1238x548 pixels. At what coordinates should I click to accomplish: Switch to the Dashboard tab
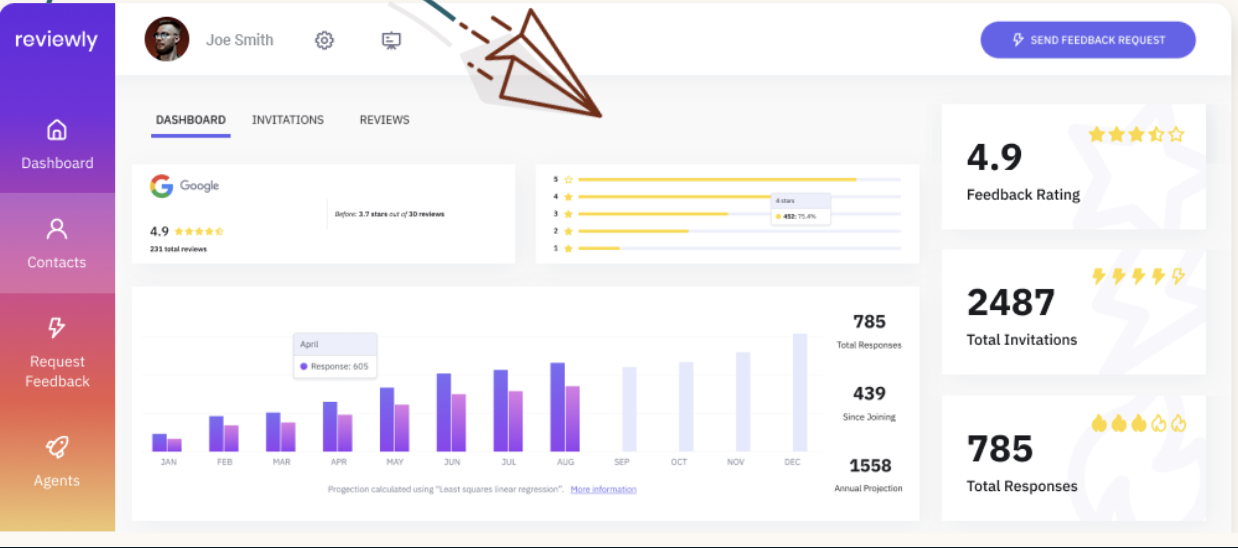coord(190,120)
